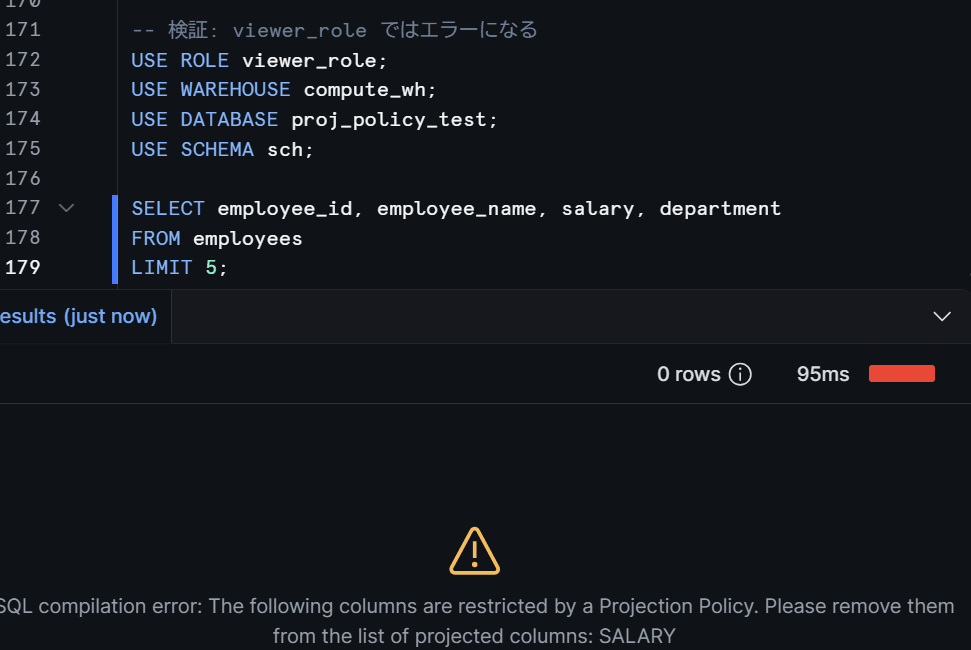Click line number 177 in the gutter
The height and width of the screenshot is (650, 971).
pos(23,208)
